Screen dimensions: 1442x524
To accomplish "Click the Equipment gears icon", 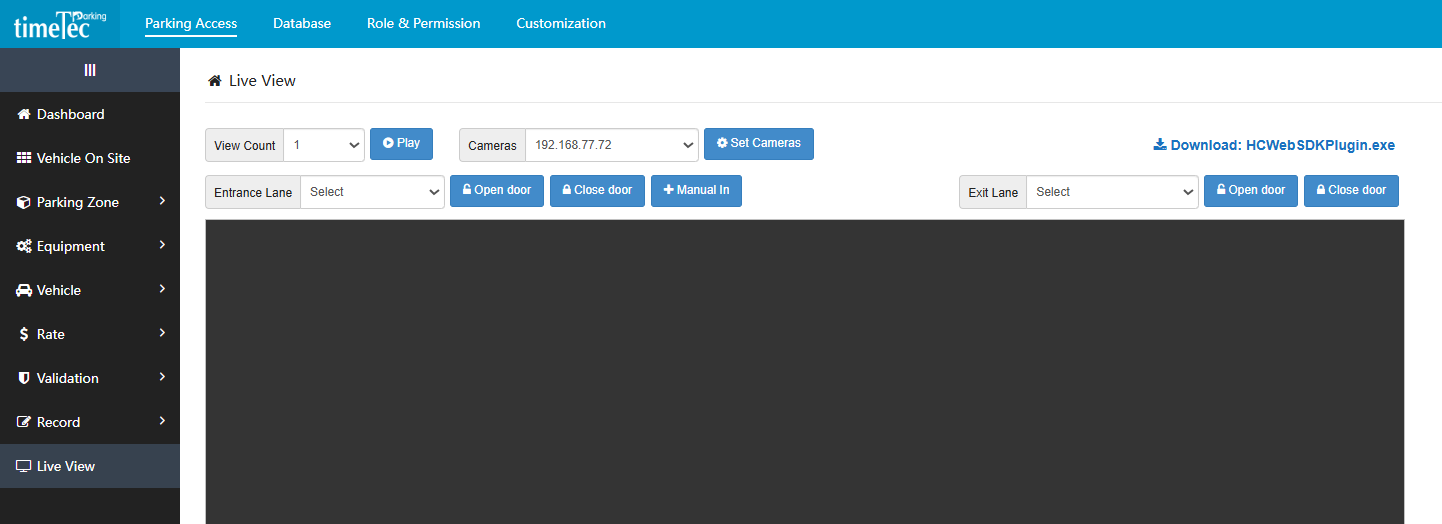I will tap(24, 246).
